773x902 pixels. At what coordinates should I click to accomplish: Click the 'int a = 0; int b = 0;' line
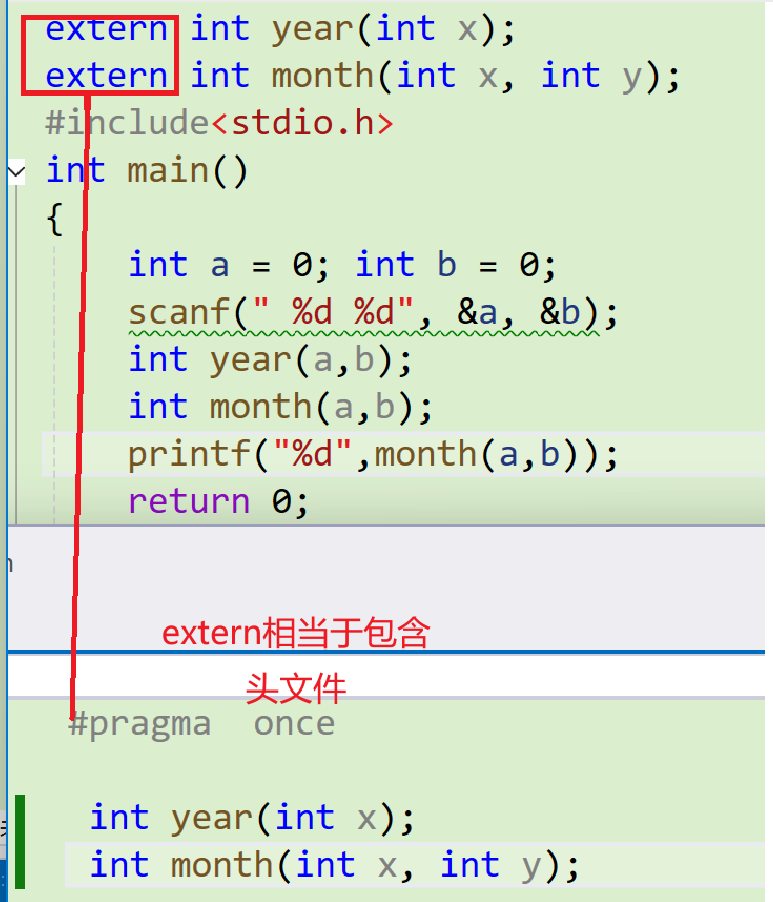coord(342,265)
